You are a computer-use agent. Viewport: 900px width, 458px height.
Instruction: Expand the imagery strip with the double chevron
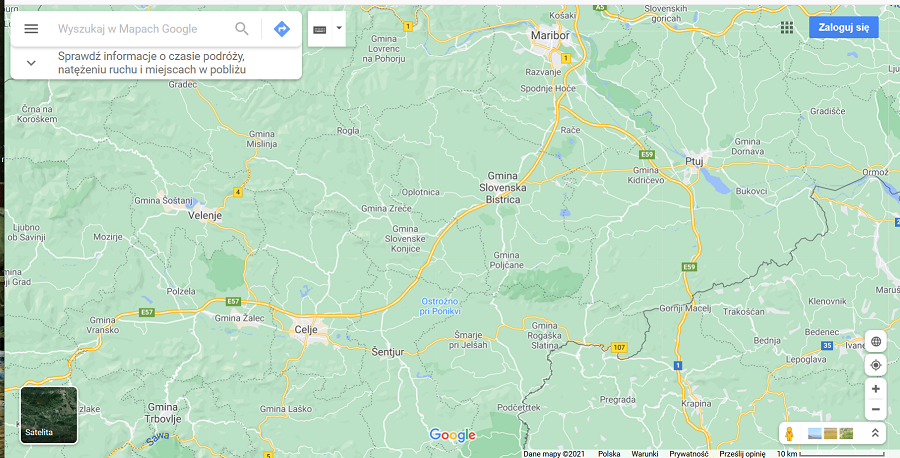click(875, 433)
